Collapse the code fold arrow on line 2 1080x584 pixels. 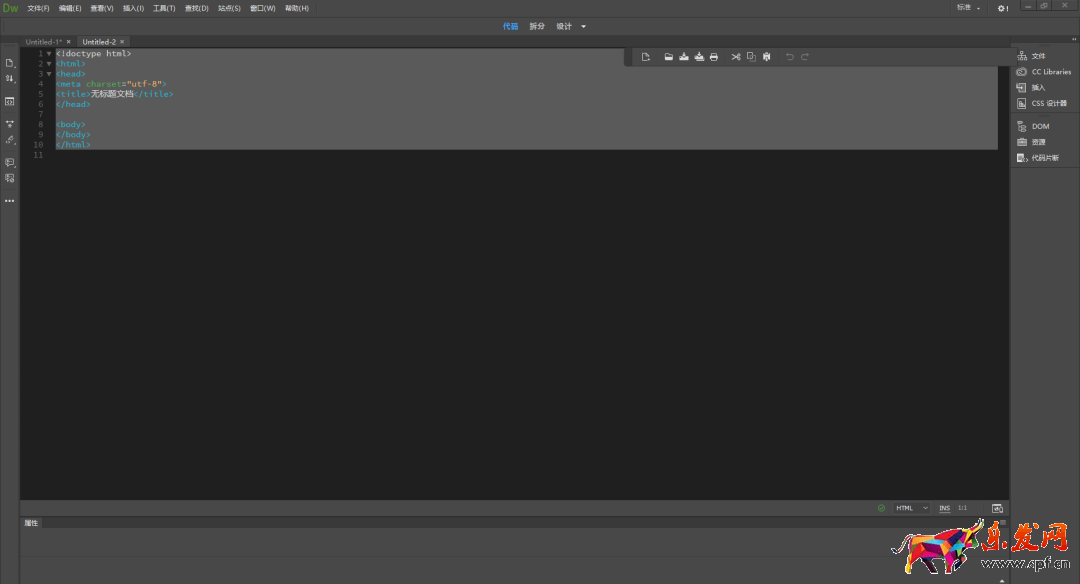[49, 64]
